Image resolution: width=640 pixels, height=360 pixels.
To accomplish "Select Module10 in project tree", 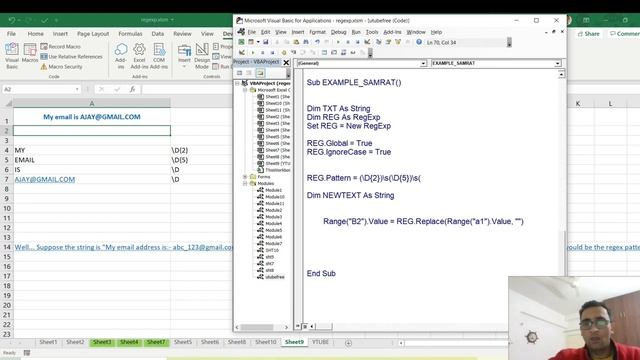I will 275,197.
